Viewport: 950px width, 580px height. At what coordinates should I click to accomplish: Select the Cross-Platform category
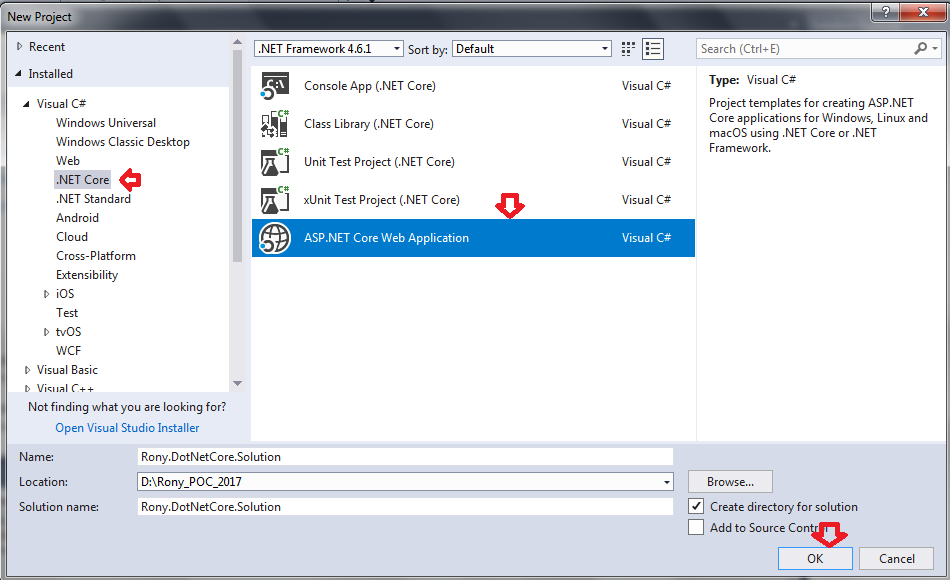pos(96,256)
